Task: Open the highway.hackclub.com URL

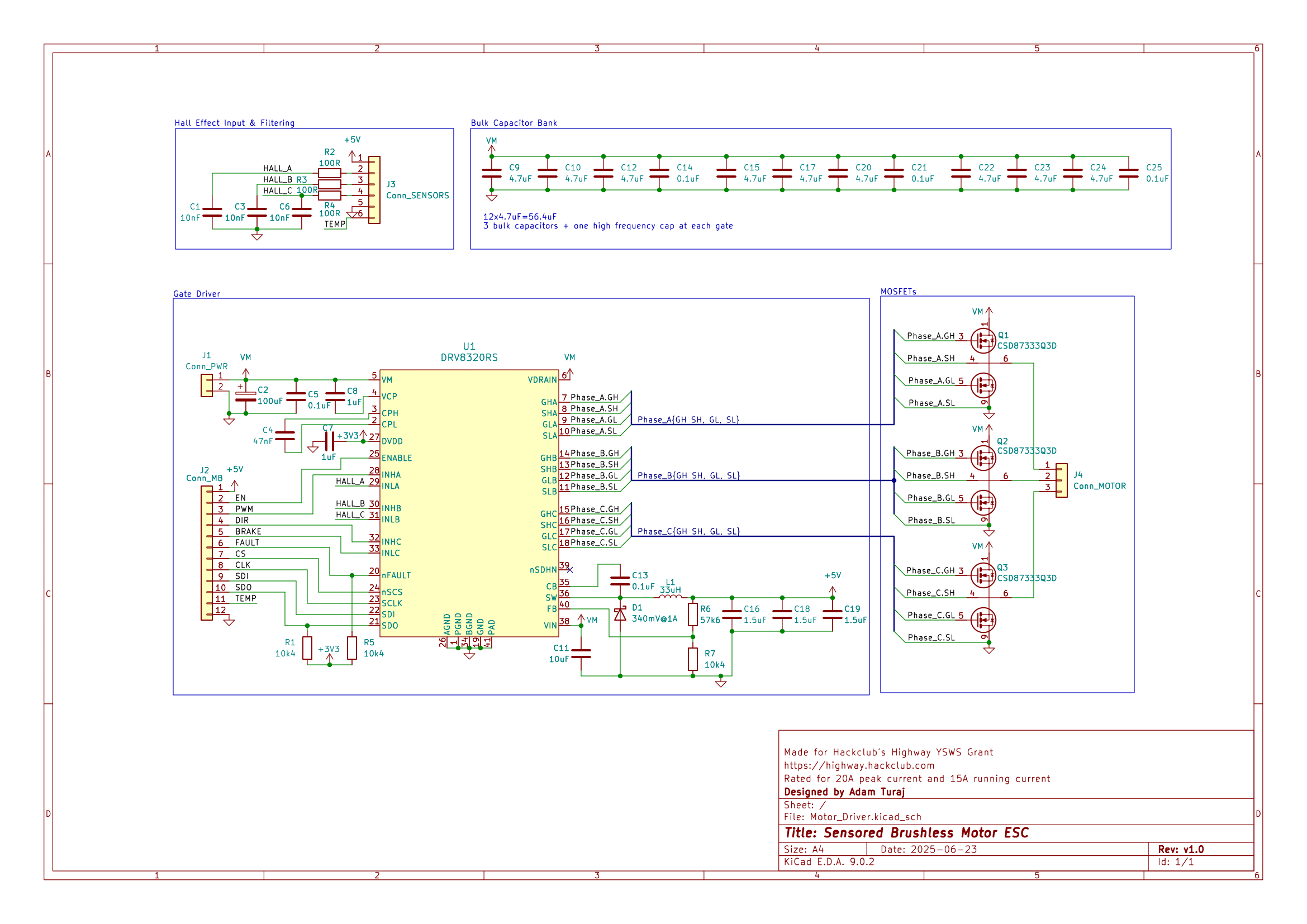Action: (x=859, y=766)
